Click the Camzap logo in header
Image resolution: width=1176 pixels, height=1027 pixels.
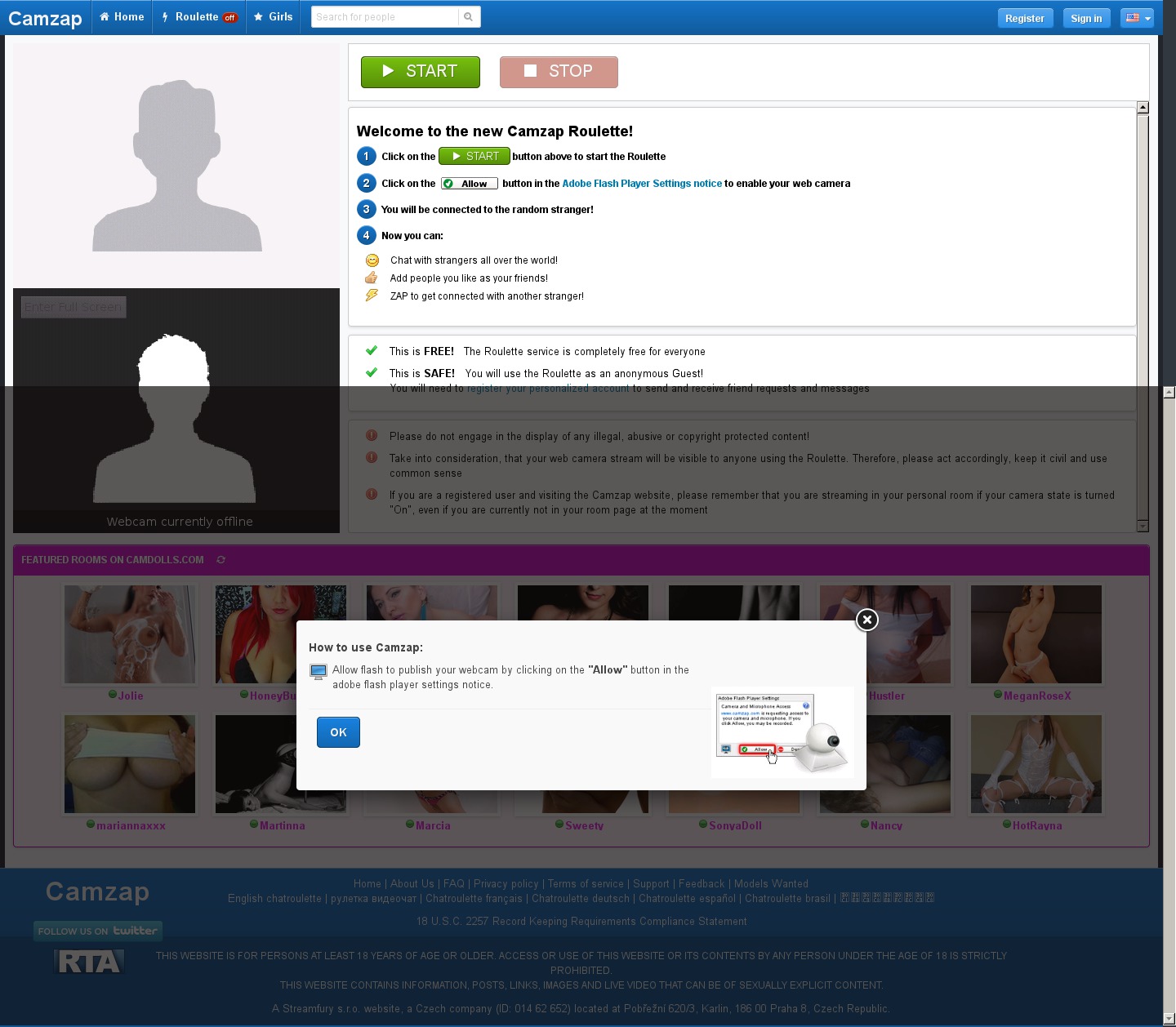pyautogui.click(x=45, y=18)
